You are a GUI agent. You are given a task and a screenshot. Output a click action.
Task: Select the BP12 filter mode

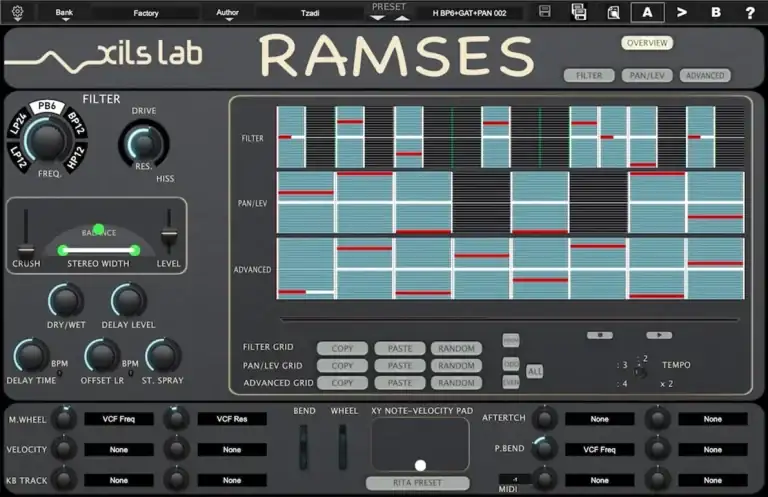(76, 123)
